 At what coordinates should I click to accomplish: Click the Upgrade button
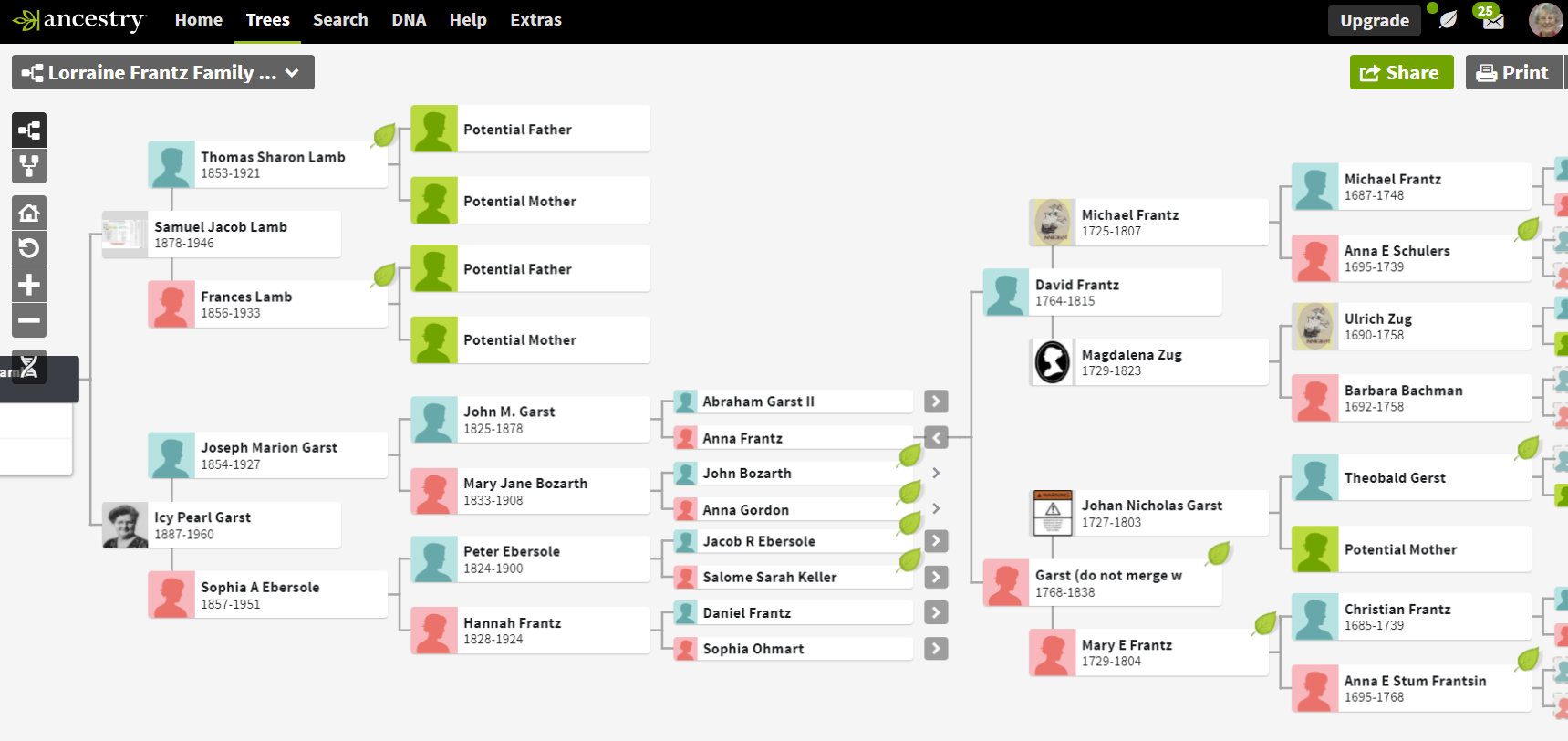(1374, 20)
